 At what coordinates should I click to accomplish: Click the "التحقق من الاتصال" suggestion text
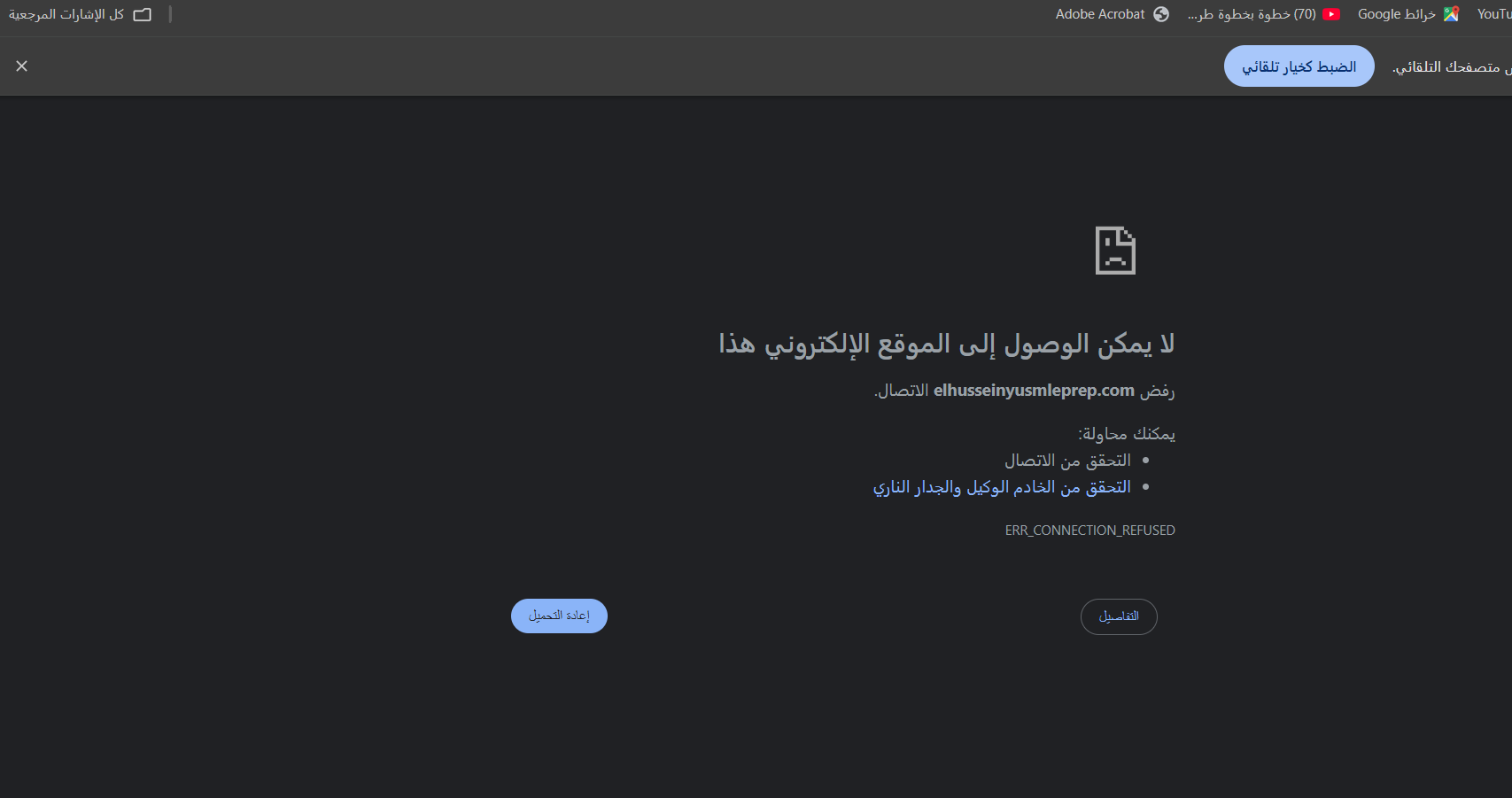coord(1067,461)
